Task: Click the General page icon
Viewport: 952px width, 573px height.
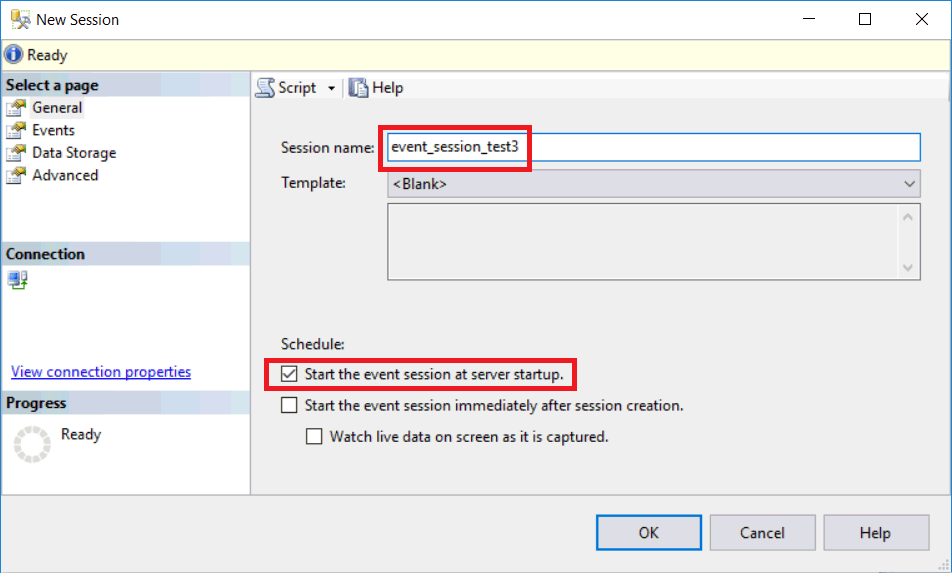Action: [x=16, y=108]
